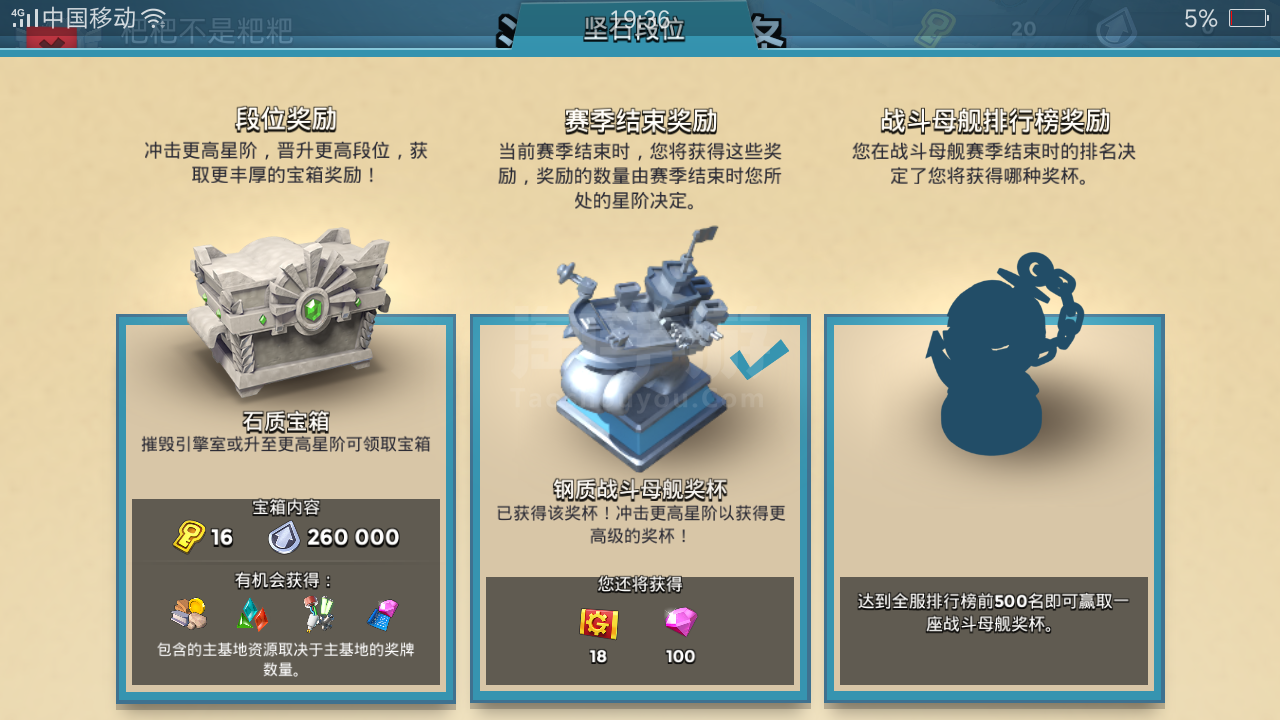Tap the silver shield icon beside 260 000
This screenshot has width=1280, height=720.
(x=284, y=537)
